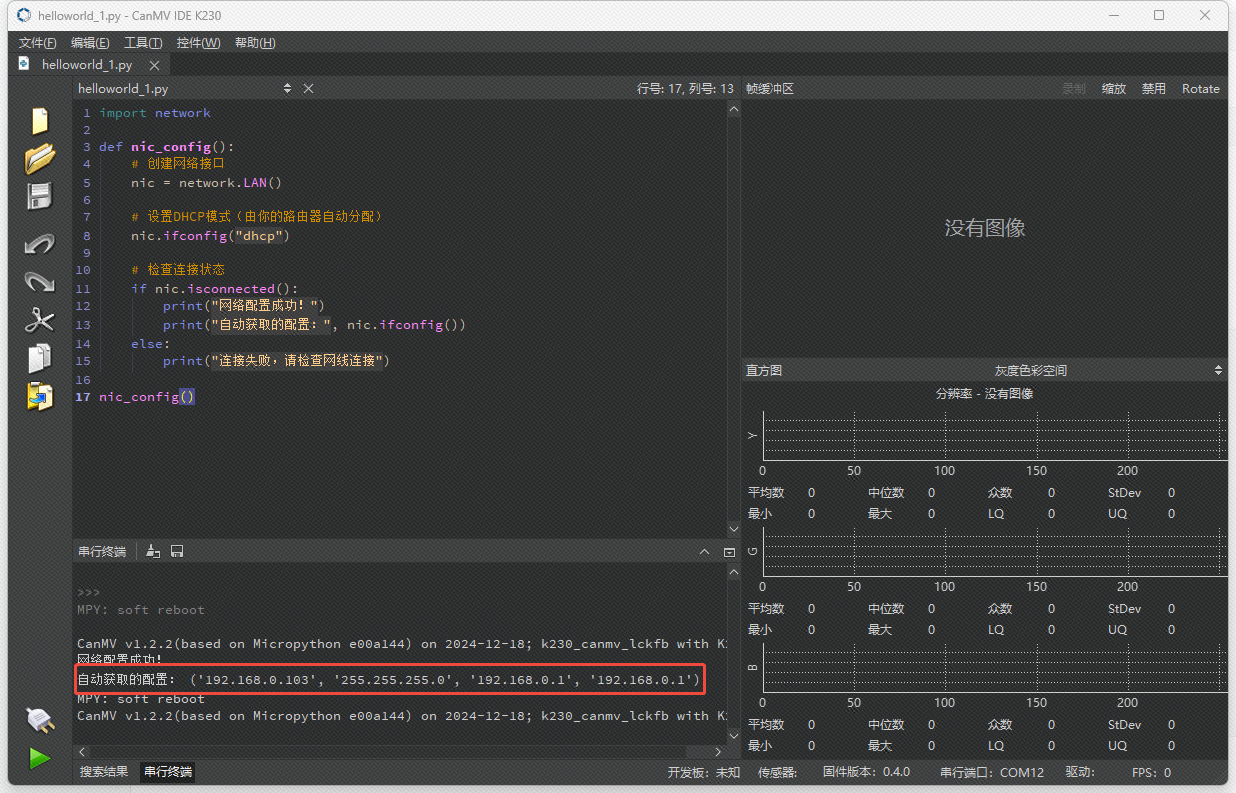Click the greyed 录制 record button
1236x793 pixels.
pos(1074,88)
